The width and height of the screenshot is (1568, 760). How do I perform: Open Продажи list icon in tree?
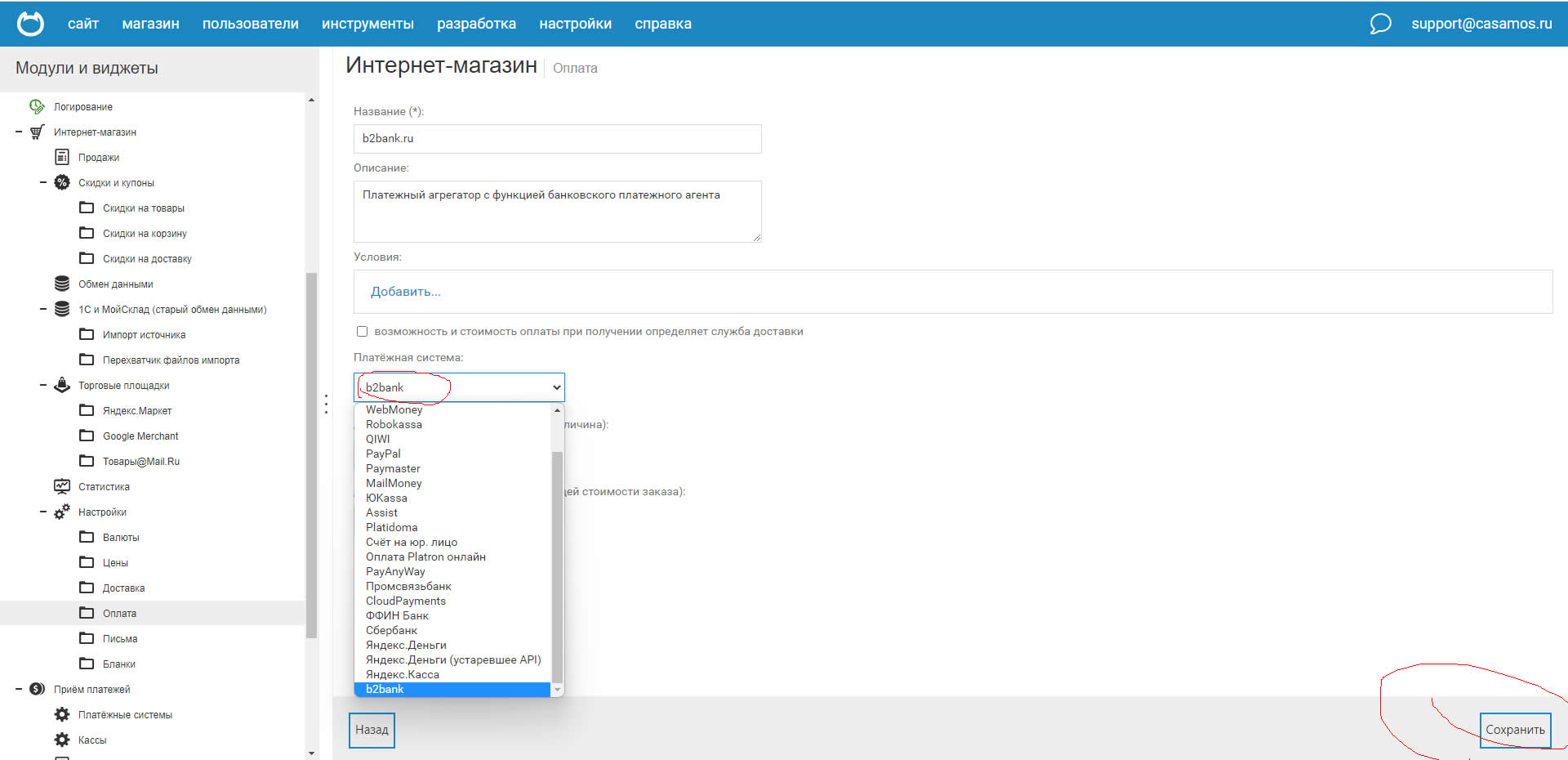click(62, 157)
